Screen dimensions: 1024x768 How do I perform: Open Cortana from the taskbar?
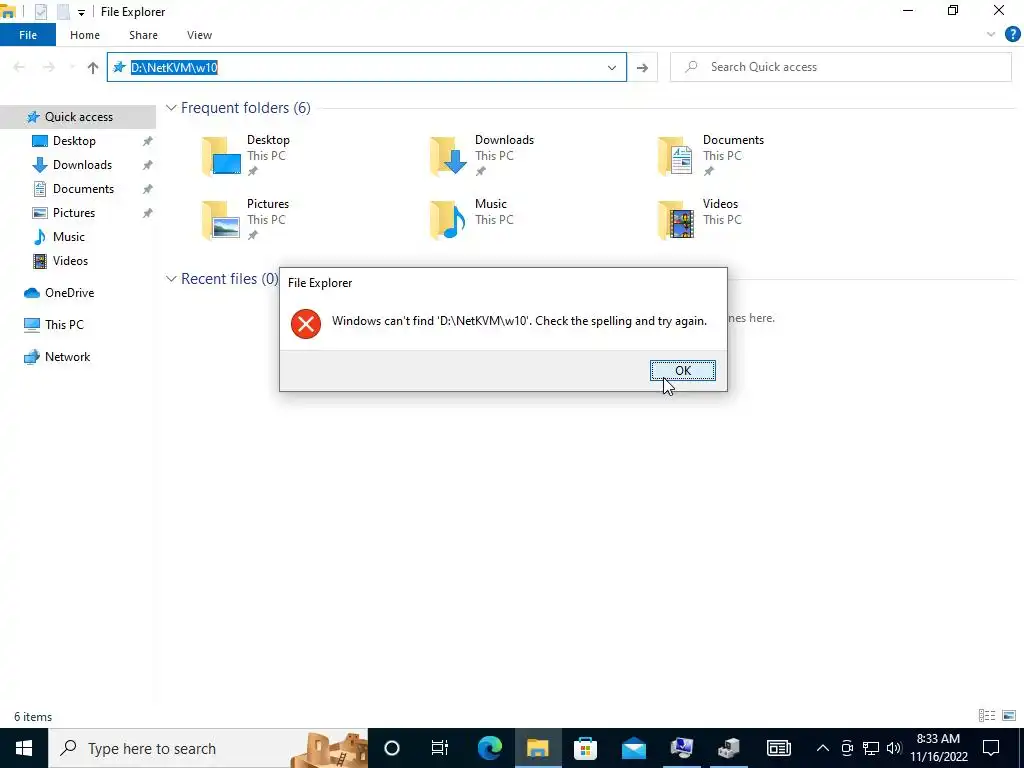coord(392,748)
